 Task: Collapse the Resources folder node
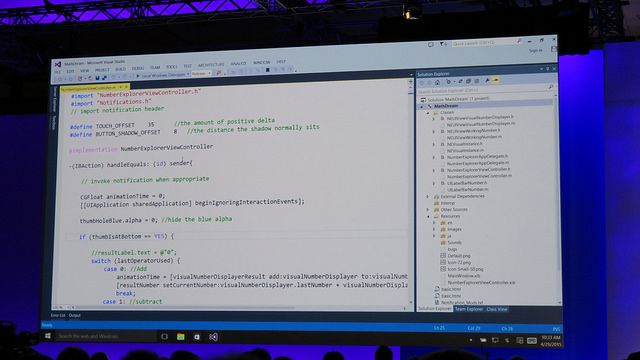428,216
